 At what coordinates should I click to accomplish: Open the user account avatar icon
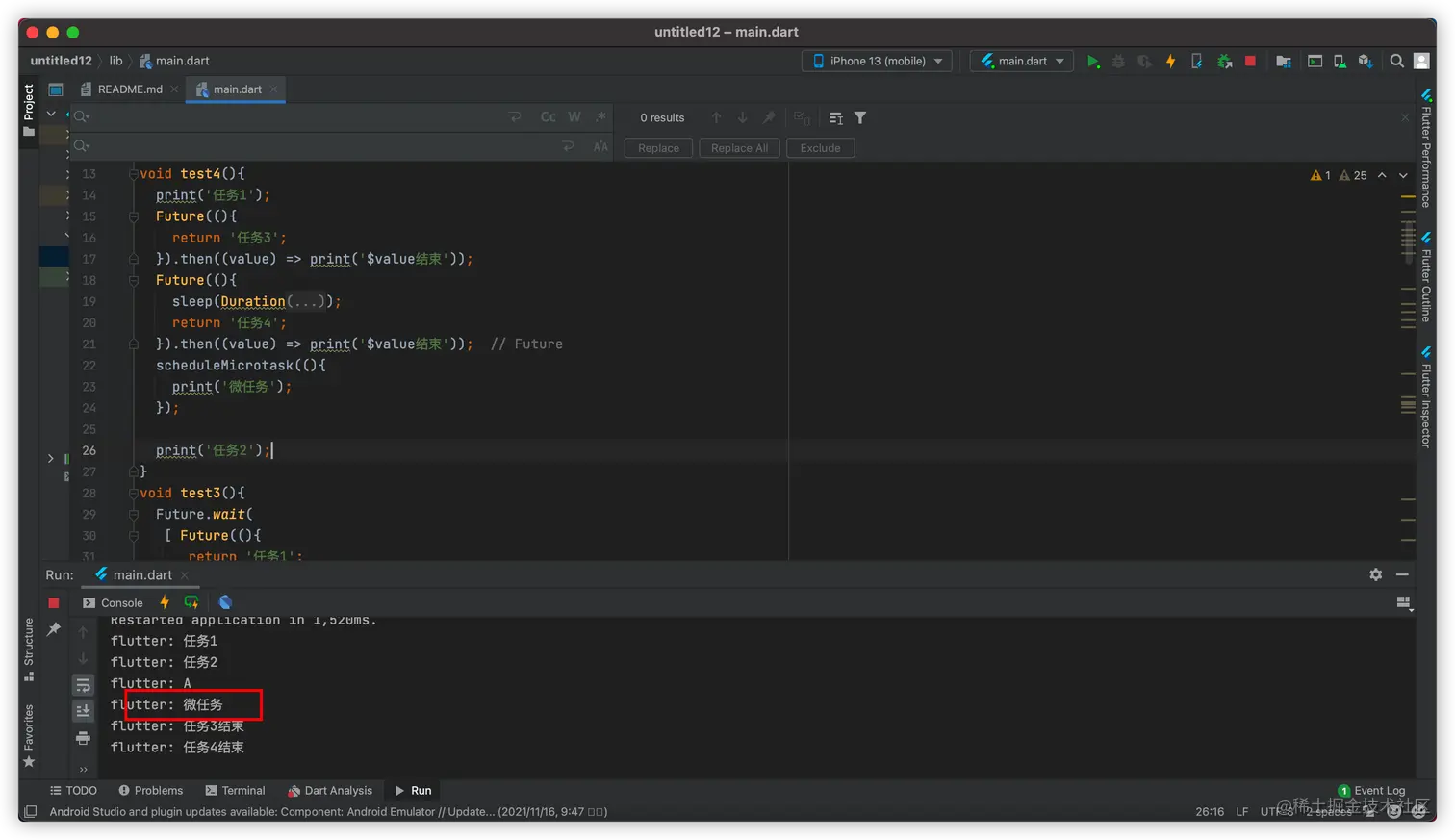click(x=1421, y=61)
